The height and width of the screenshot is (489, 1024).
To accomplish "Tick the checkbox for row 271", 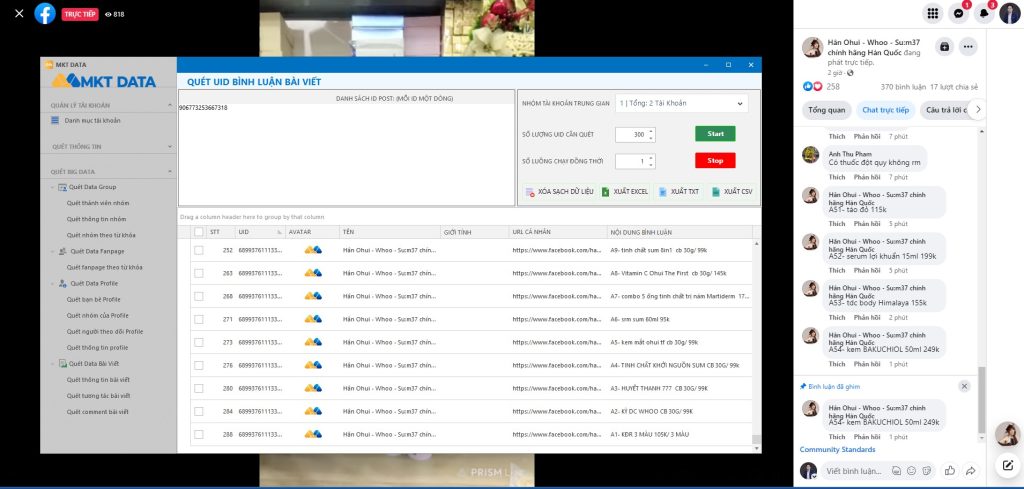I will (199, 319).
